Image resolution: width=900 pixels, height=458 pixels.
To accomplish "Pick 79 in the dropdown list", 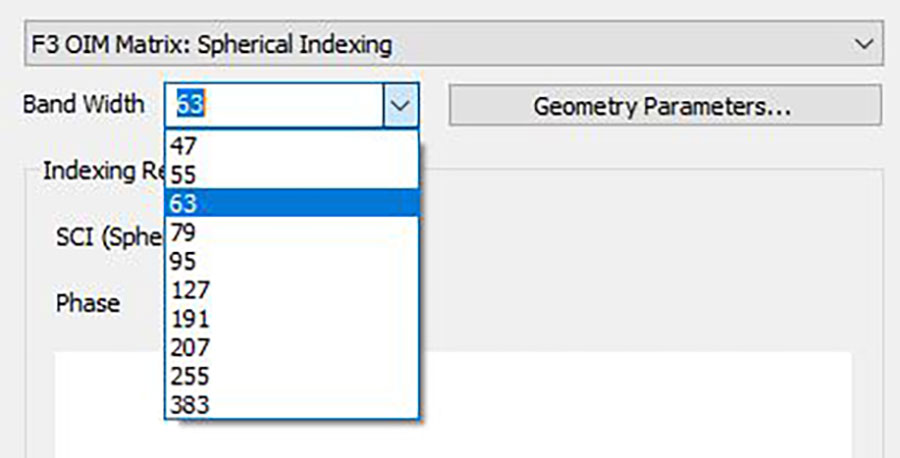I will 292,232.
